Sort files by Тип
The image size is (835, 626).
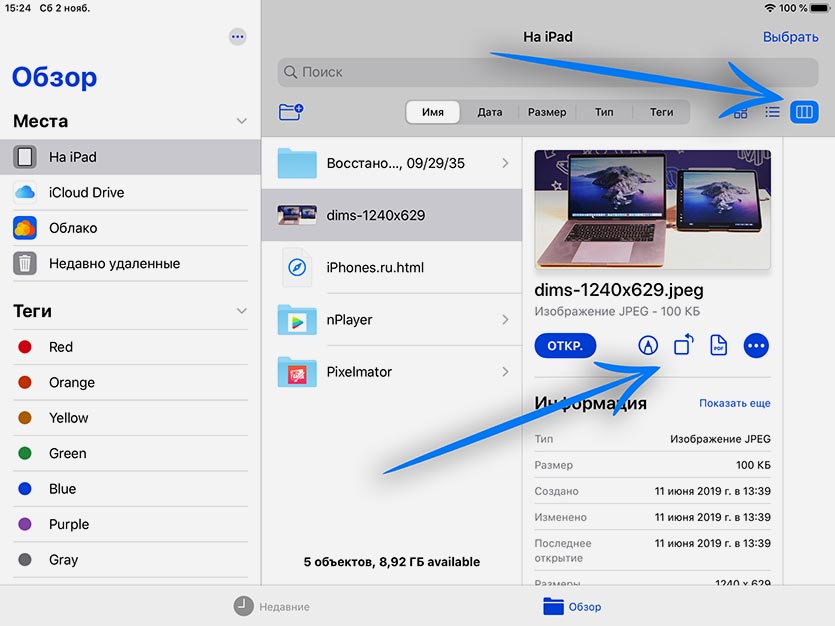point(604,112)
